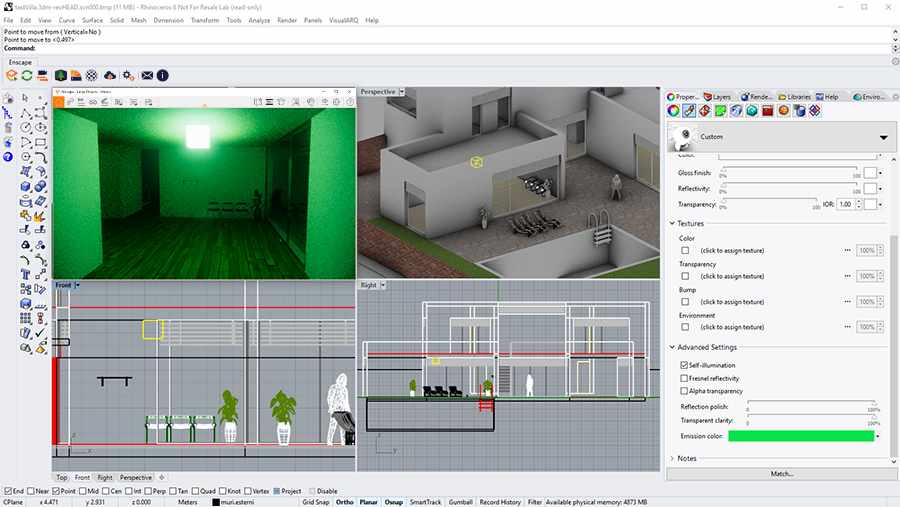
Task: Open object Material properties paintbrush icon
Action: pyautogui.click(x=689, y=111)
